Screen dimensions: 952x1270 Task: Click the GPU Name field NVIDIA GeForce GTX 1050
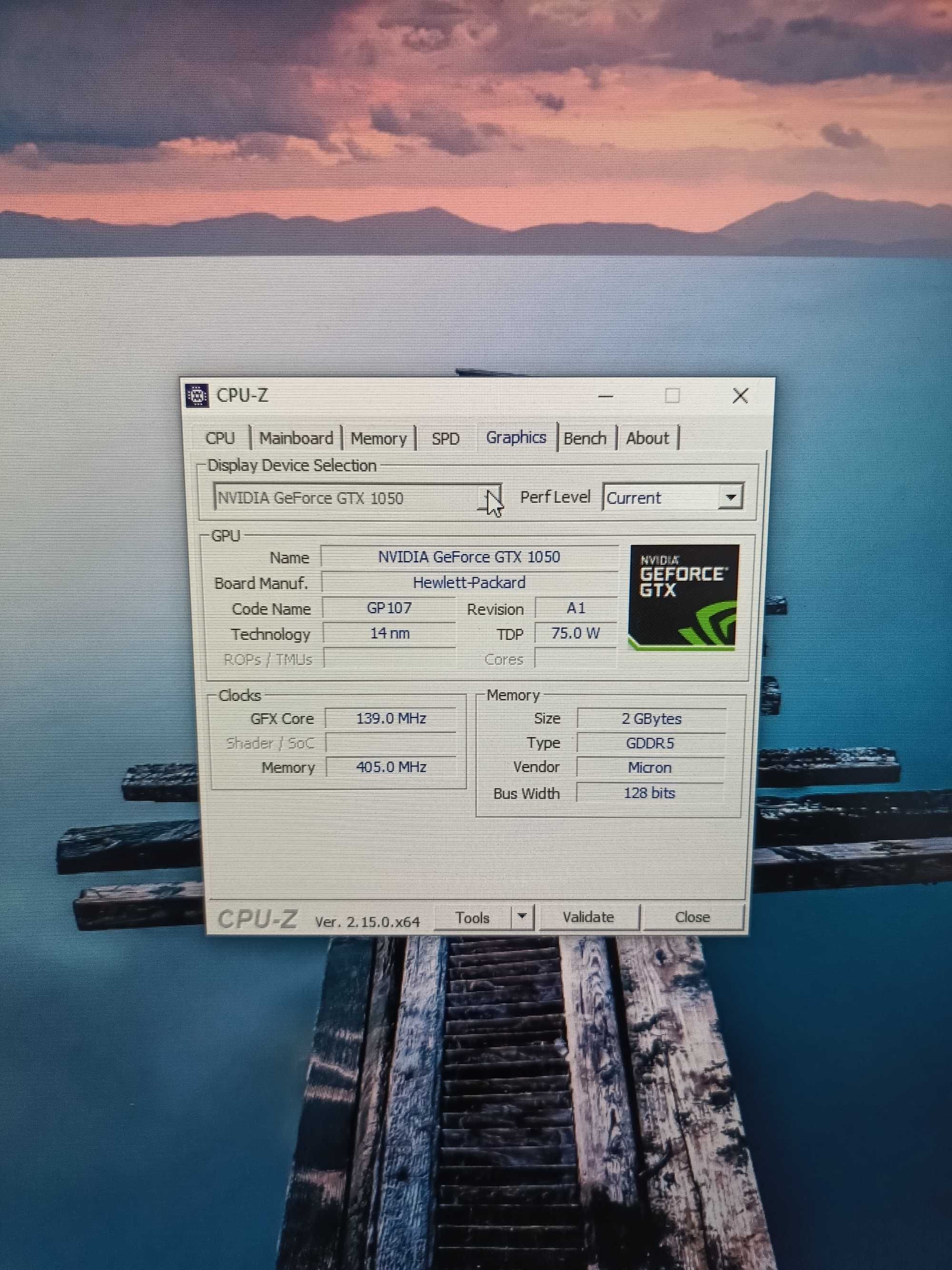tap(469, 557)
